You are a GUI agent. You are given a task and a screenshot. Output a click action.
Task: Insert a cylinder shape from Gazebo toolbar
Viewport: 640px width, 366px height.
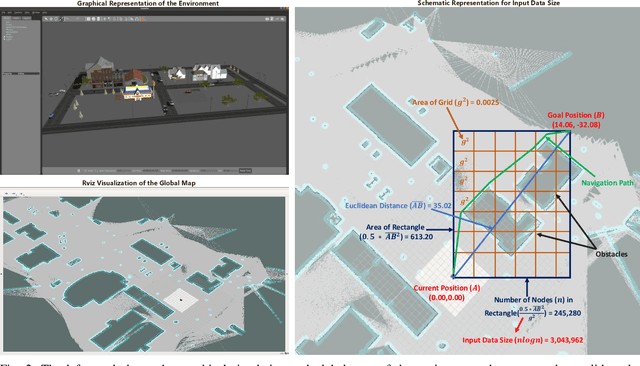pyautogui.click(x=98, y=19)
